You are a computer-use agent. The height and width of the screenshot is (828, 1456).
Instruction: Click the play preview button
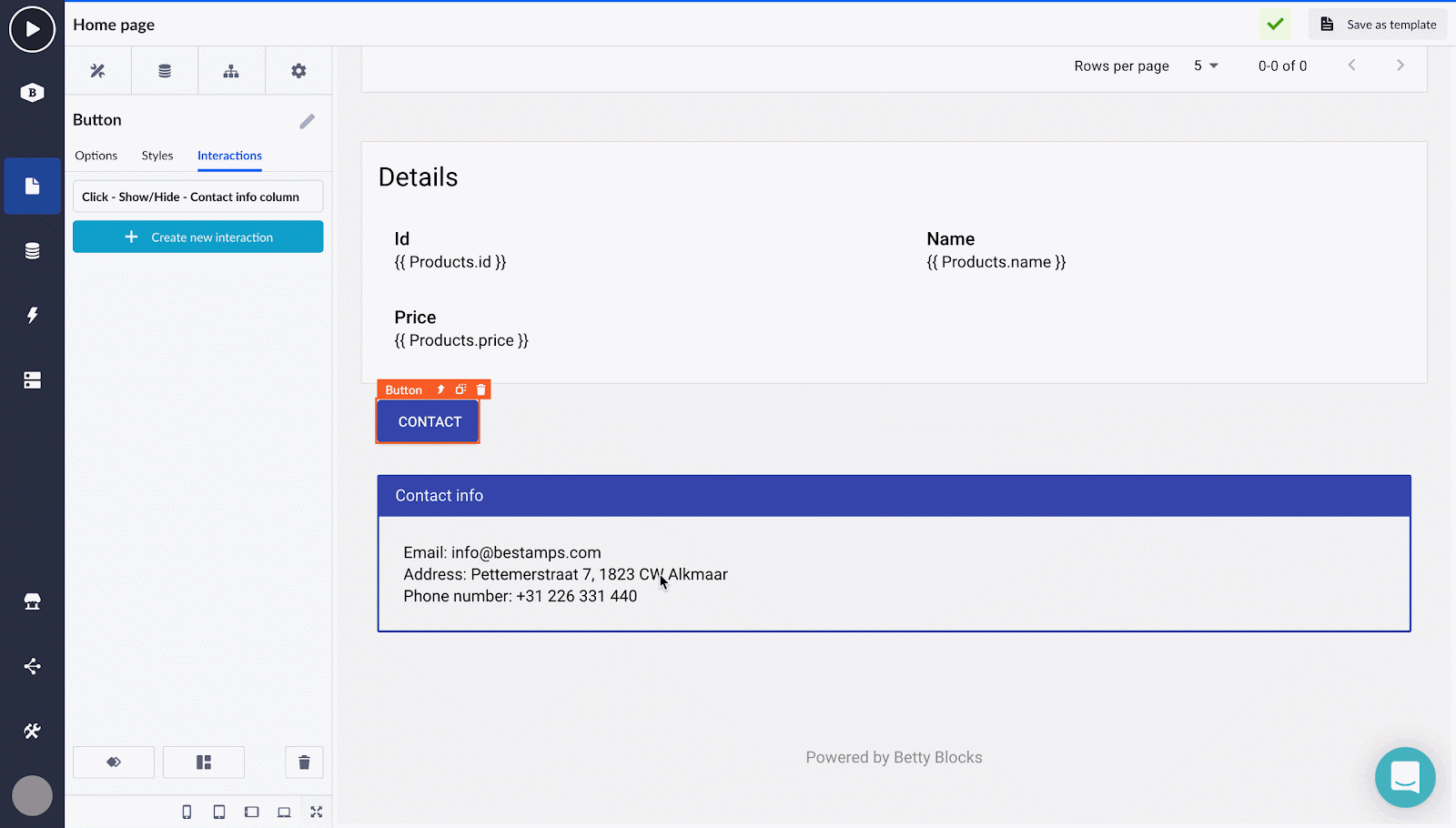click(32, 29)
